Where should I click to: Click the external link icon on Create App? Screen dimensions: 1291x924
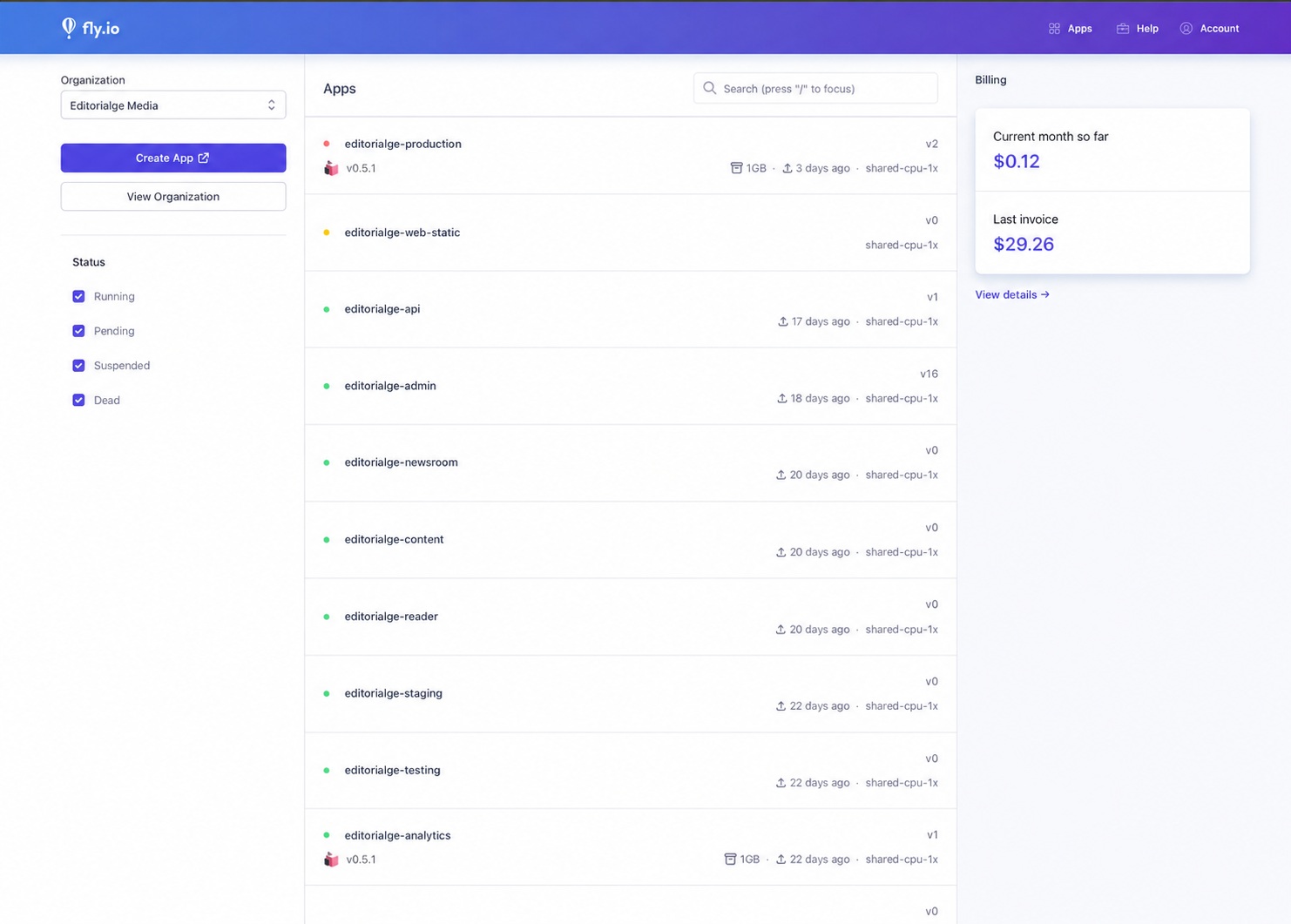click(204, 158)
